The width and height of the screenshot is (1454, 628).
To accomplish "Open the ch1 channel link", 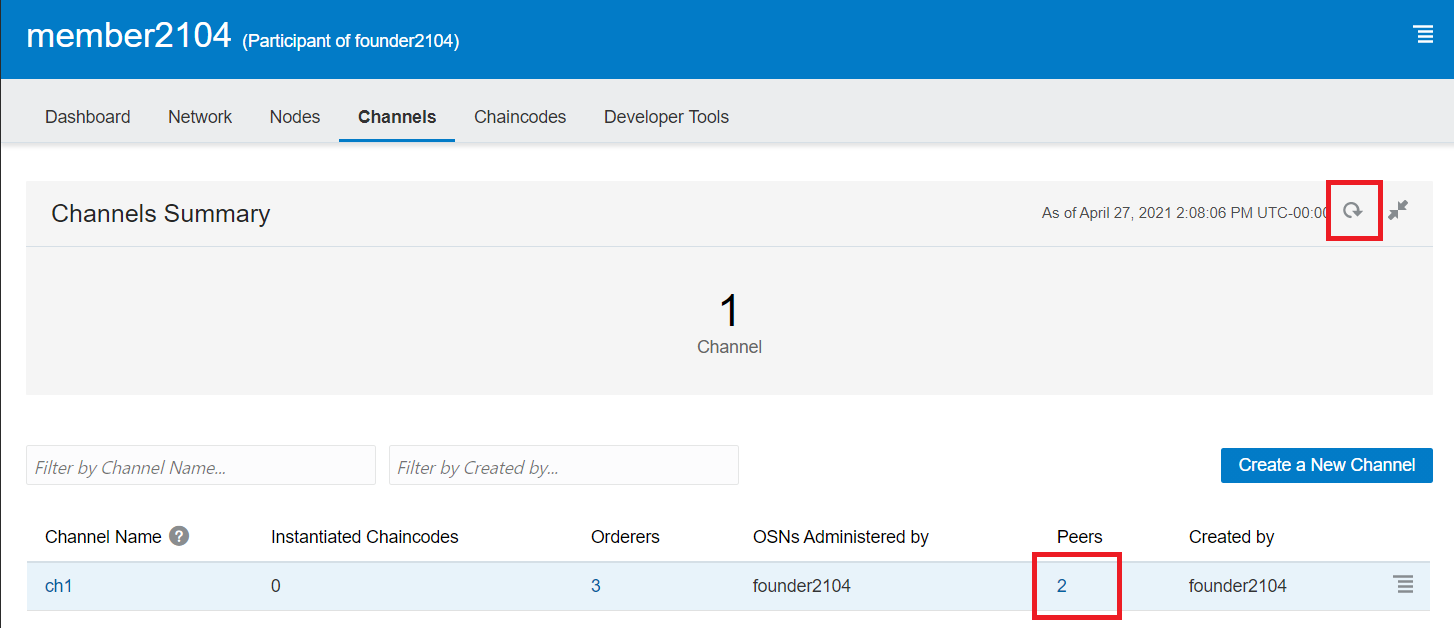I will pyautogui.click(x=59, y=586).
